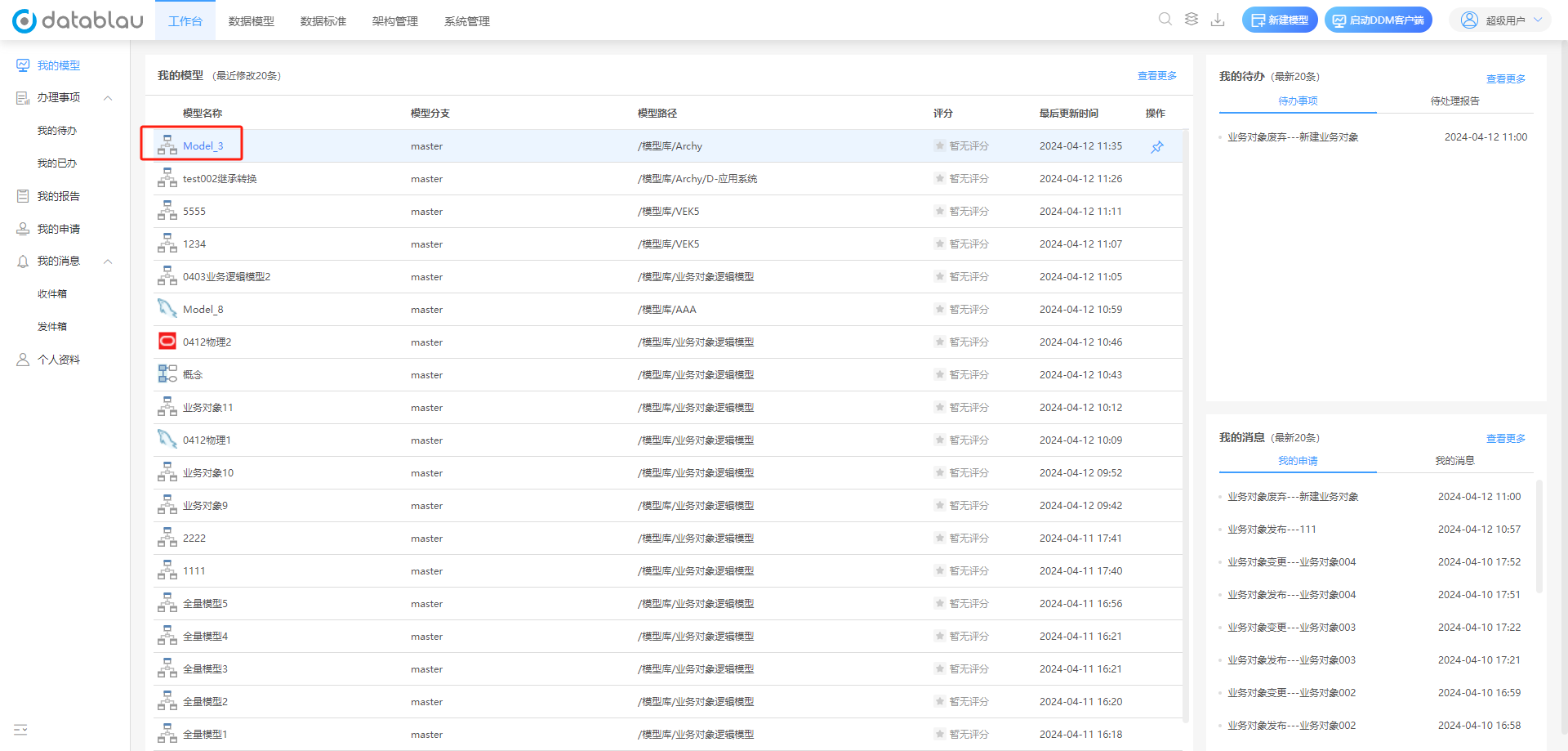Select the 待办事项 tab
The width and height of the screenshot is (1568, 751).
click(1298, 101)
